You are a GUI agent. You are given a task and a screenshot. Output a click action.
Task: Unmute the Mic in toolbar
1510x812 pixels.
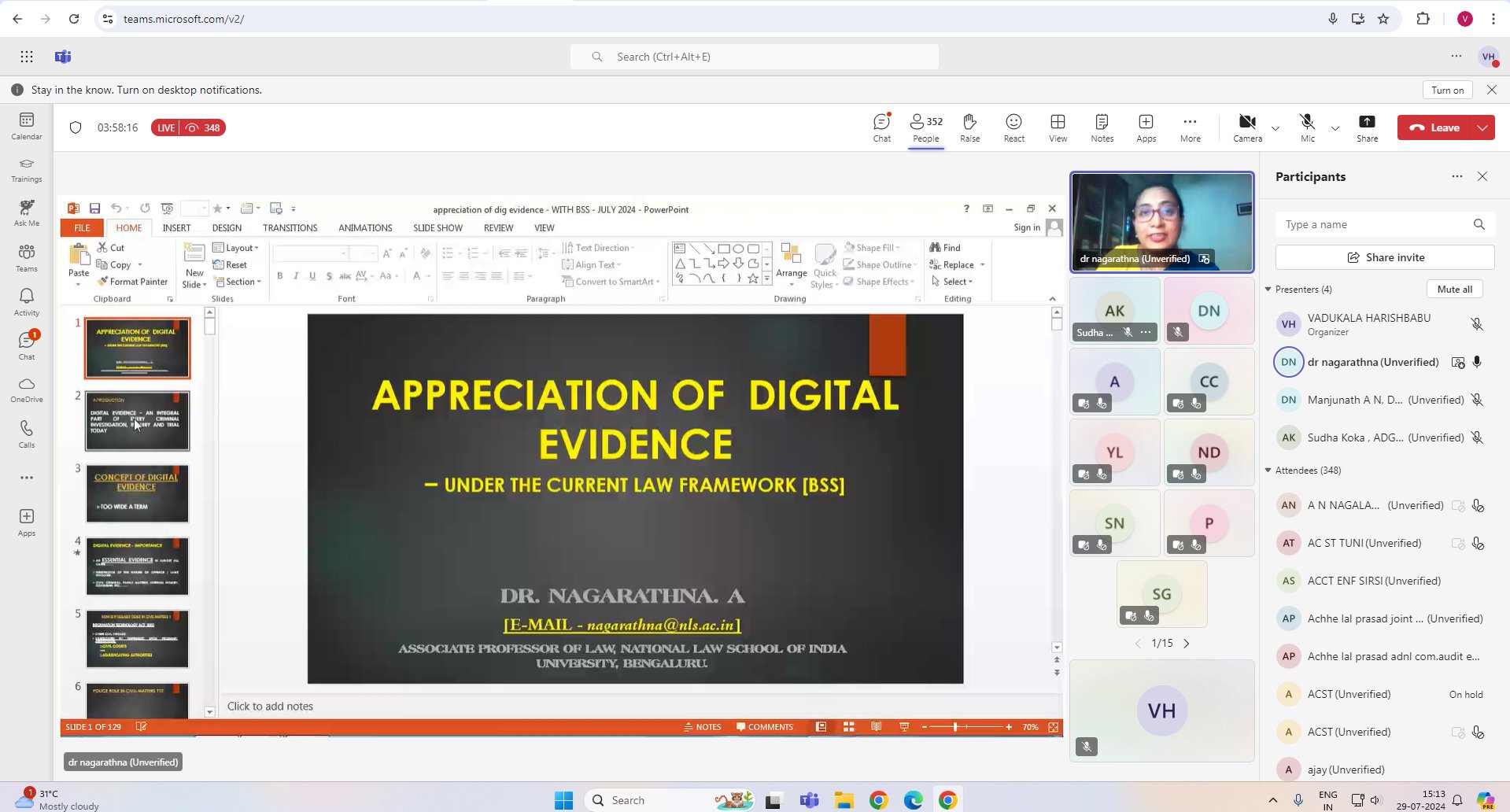pyautogui.click(x=1307, y=127)
